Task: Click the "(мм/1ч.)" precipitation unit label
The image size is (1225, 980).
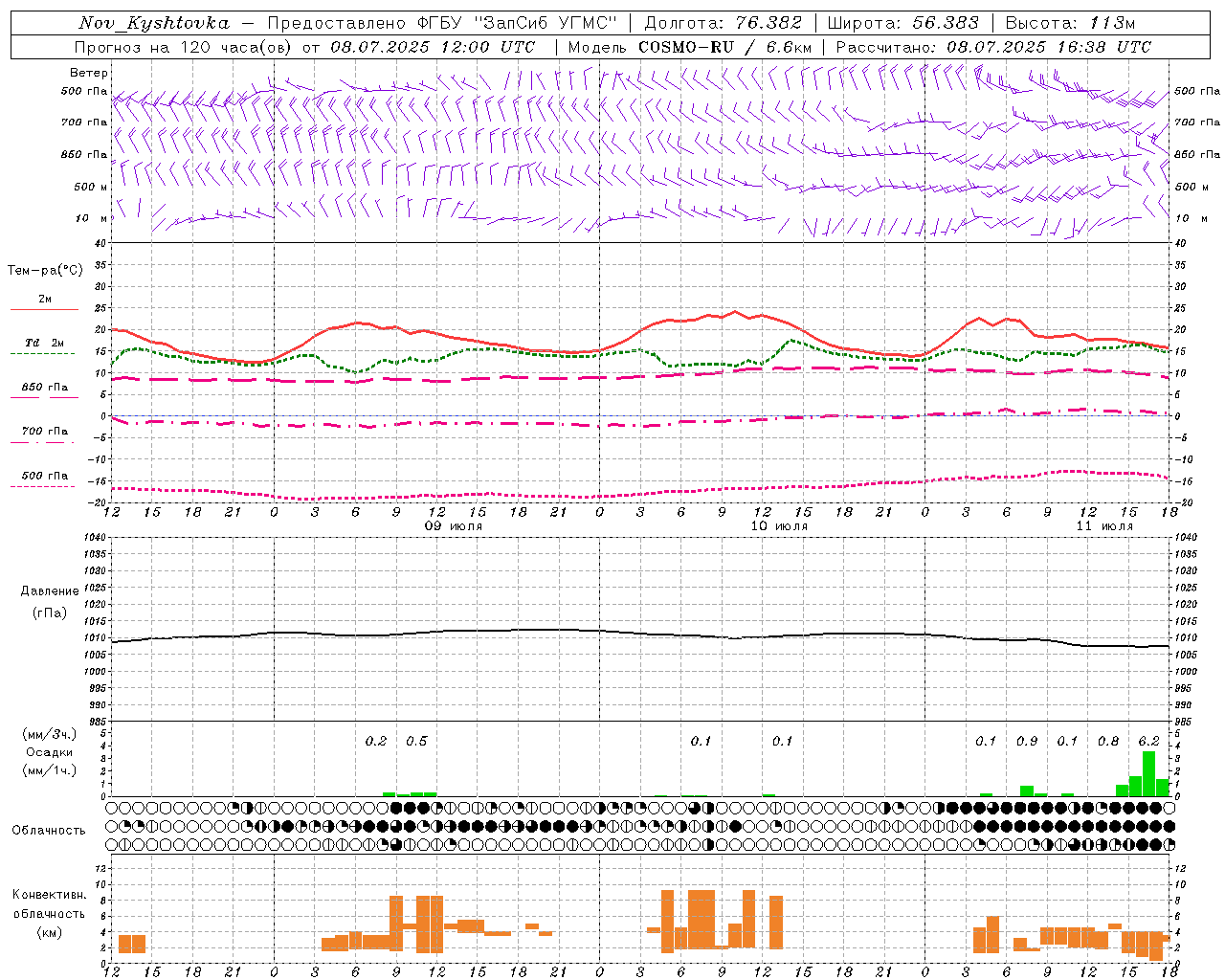Action: (50, 770)
